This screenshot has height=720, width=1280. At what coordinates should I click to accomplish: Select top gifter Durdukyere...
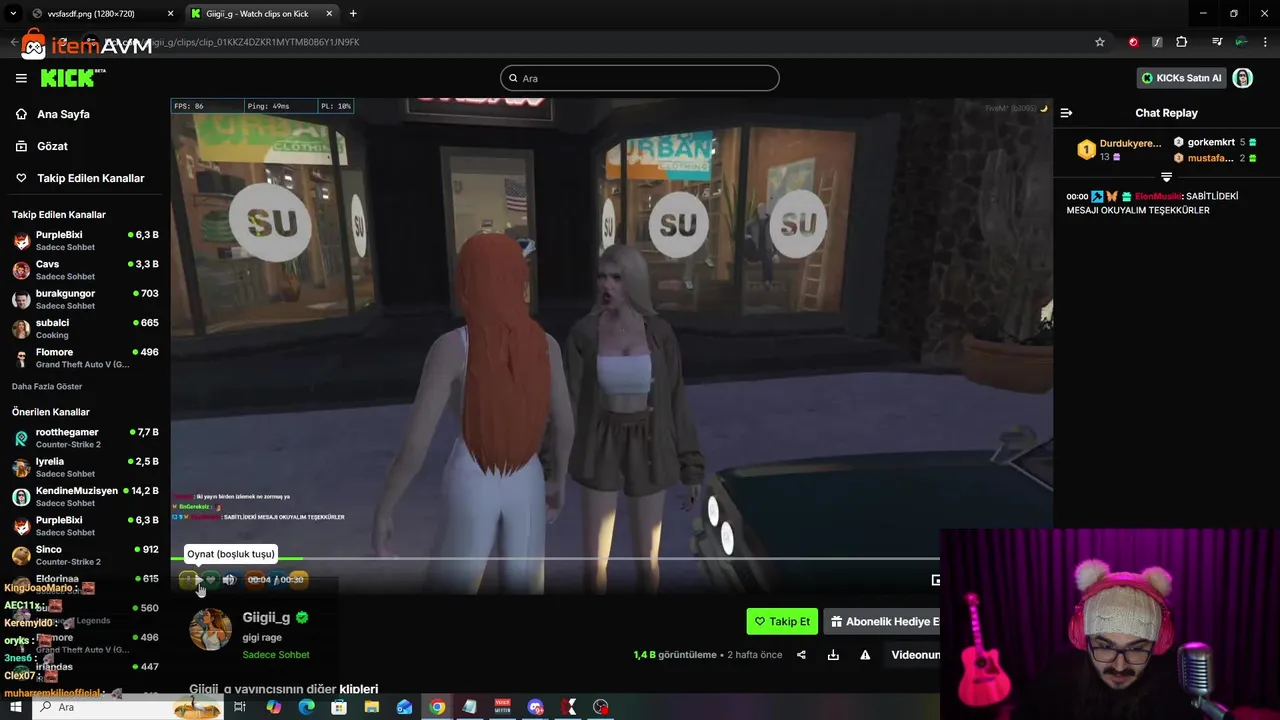(x=1119, y=150)
